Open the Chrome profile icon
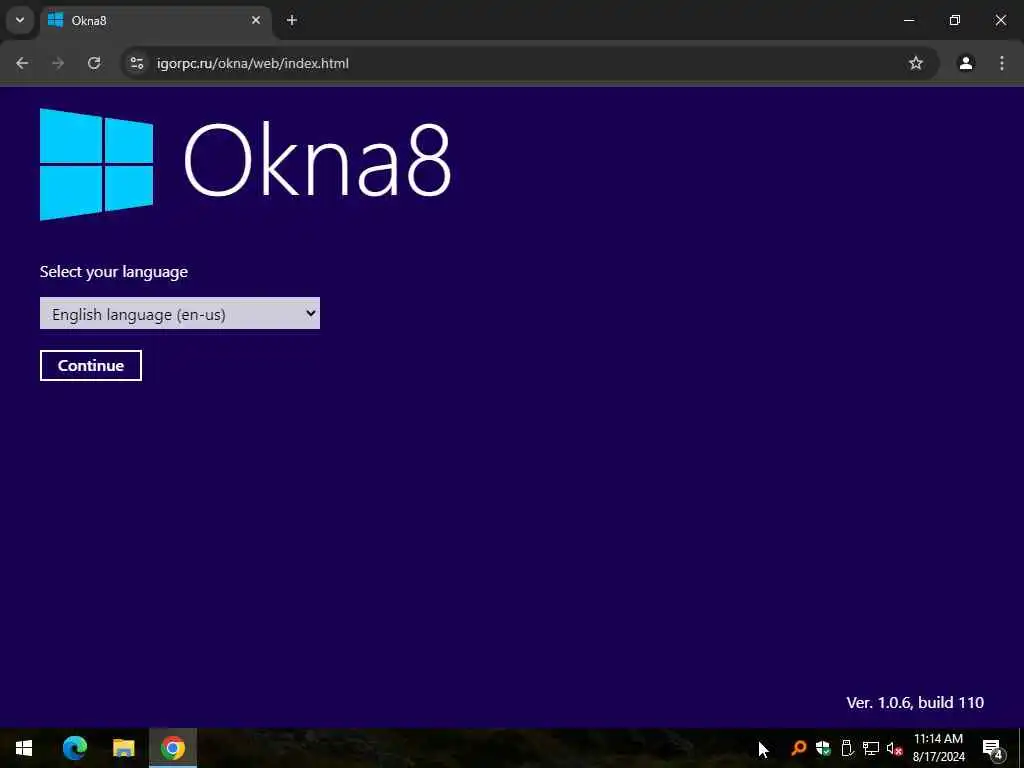The image size is (1024, 768). point(966,63)
